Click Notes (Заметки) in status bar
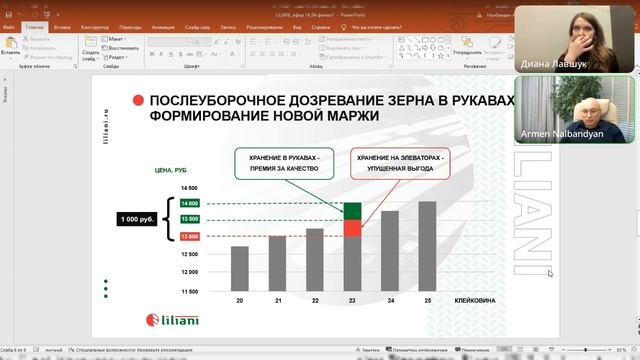The width and height of the screenshot is (640, 360). [x=367, y=350]
